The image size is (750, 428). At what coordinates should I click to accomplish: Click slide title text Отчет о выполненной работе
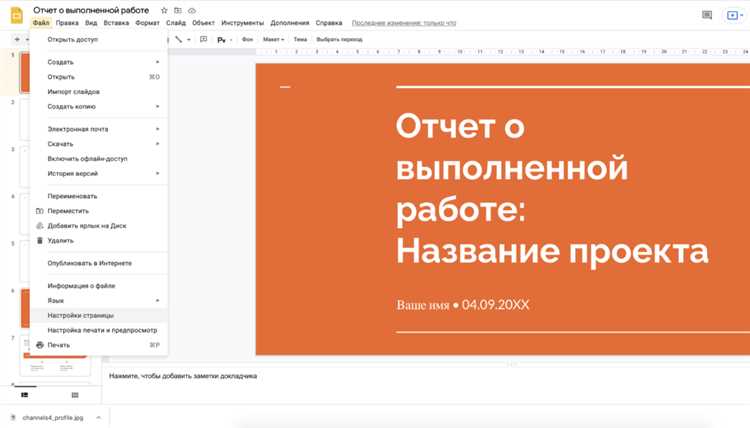coord(552,188)
